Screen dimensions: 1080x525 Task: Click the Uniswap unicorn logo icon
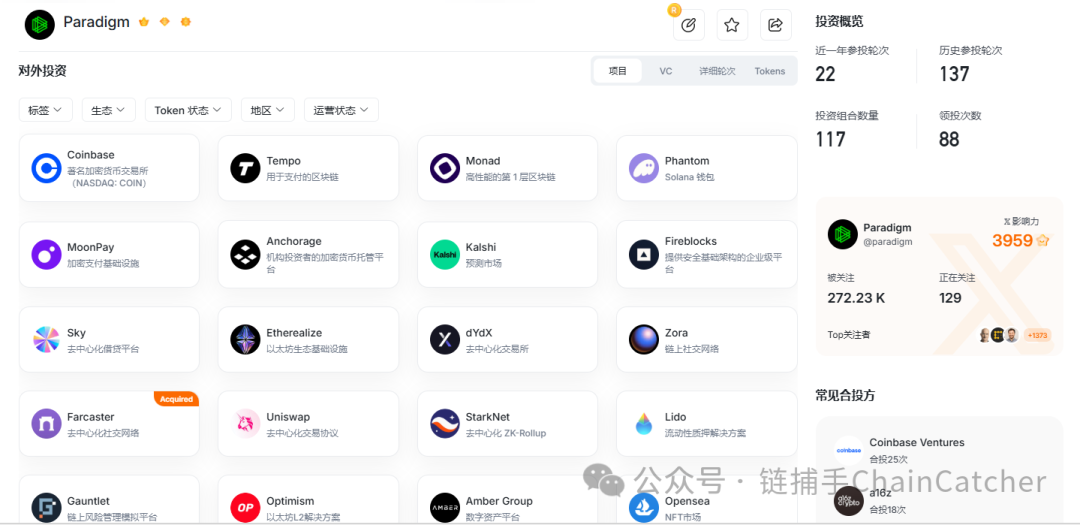point(245,424)
